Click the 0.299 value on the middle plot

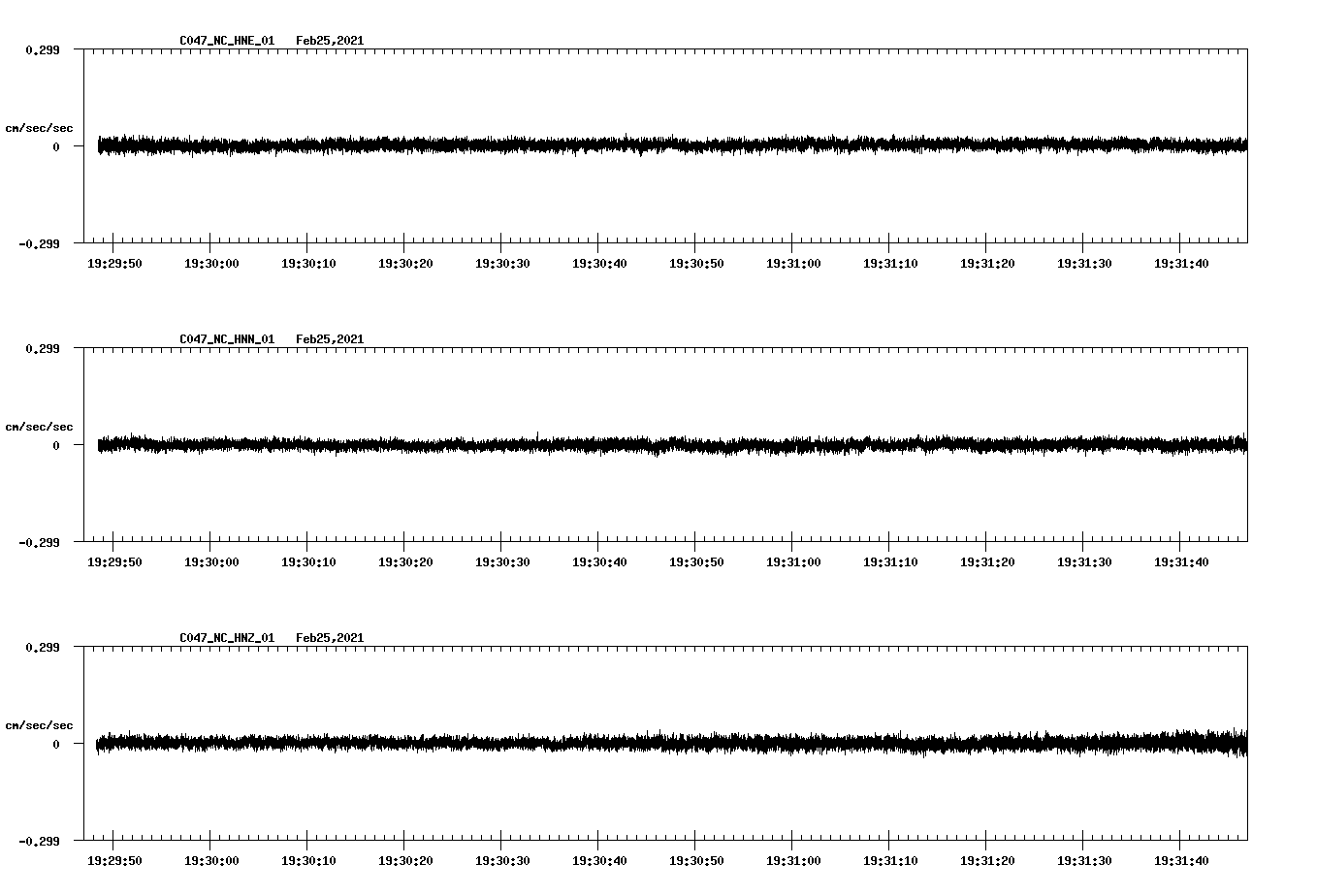click(43, 347)
